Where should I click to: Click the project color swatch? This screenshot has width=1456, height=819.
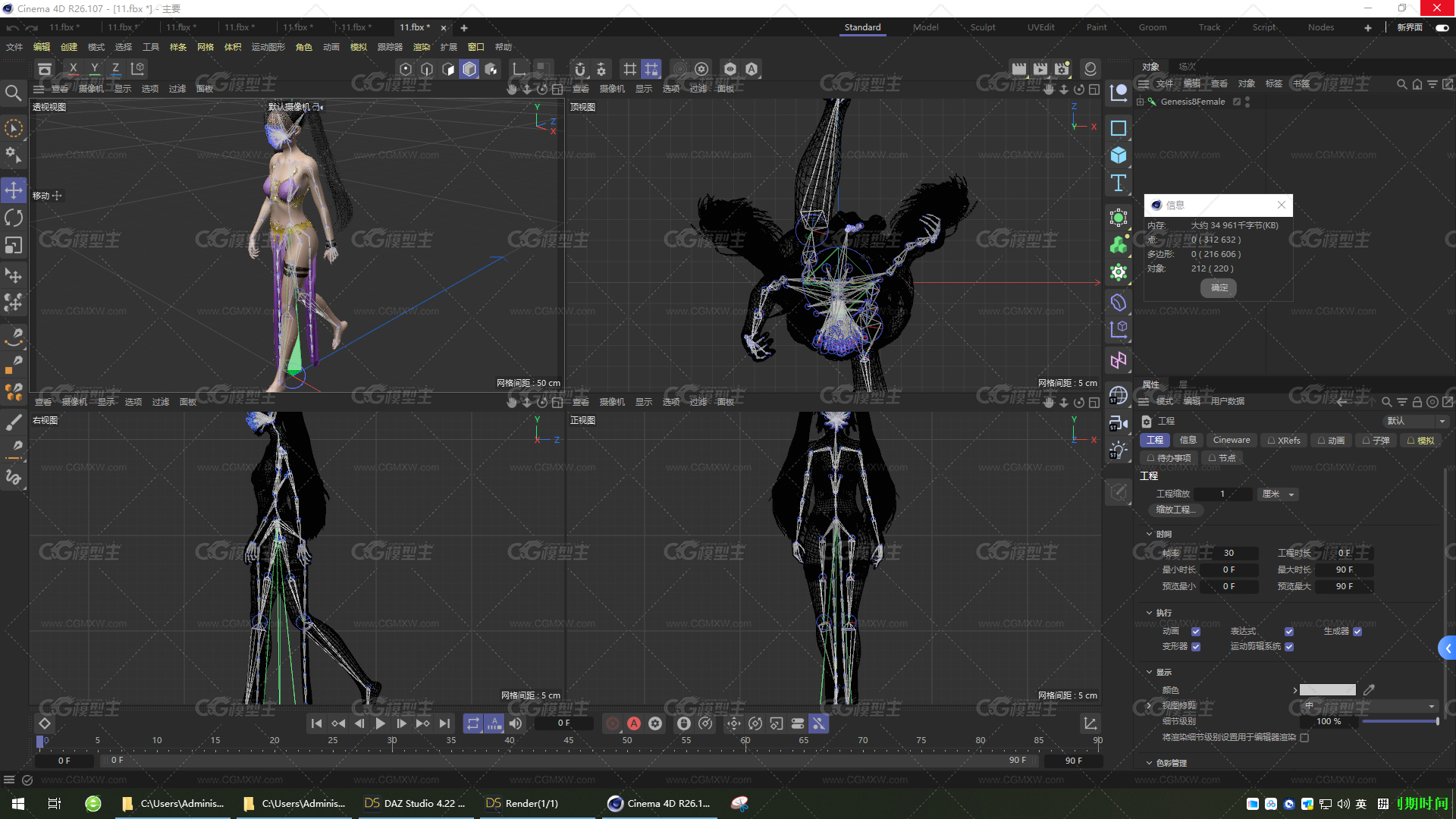click(1327, 690)
